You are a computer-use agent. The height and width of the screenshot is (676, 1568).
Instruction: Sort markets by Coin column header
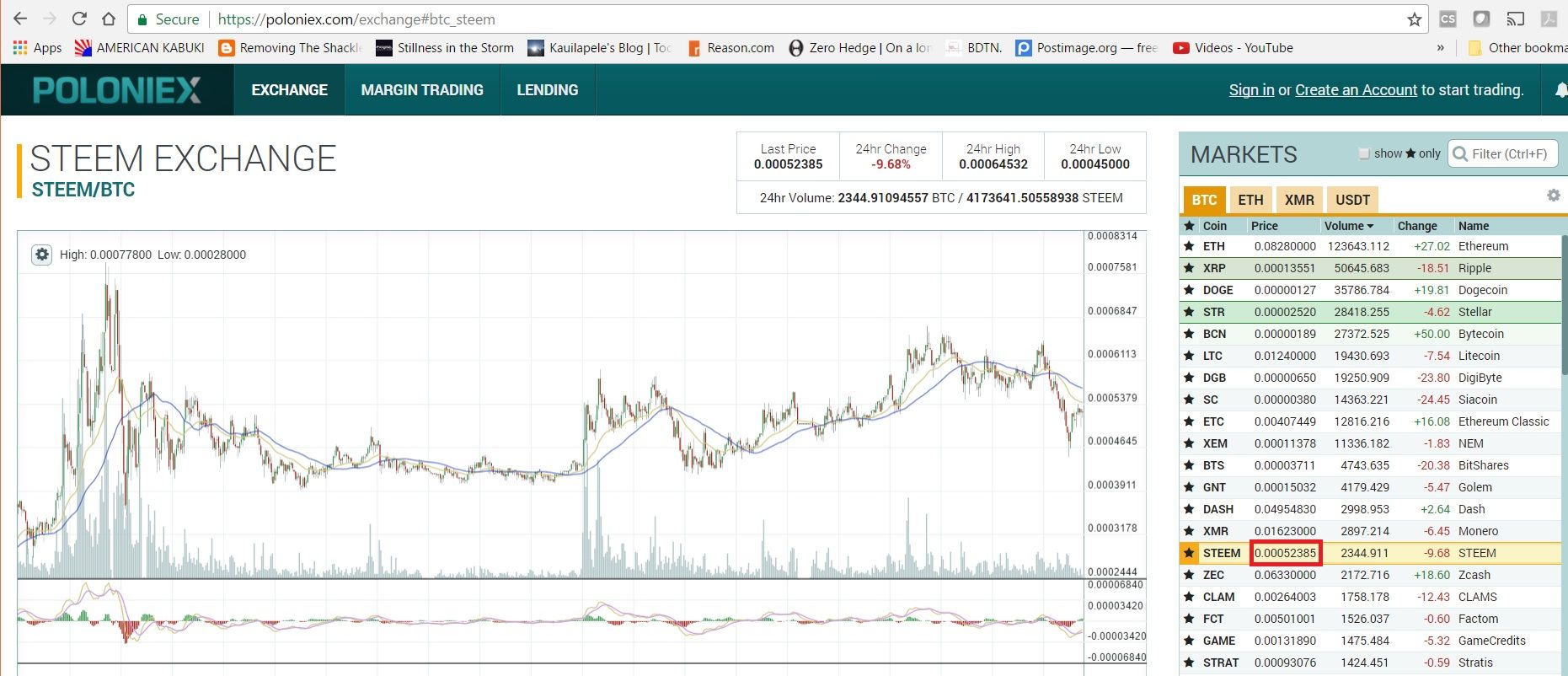pyautogui.click(x=1214, y=226)
